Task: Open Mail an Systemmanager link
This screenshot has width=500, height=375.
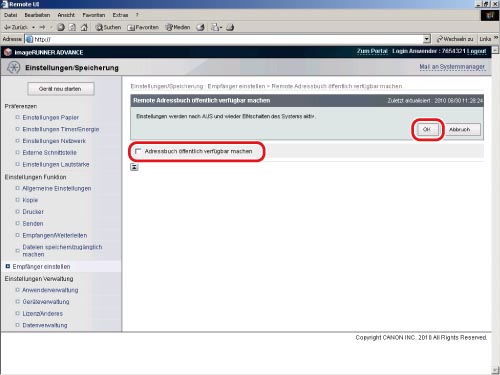Action: click(452, 67)
